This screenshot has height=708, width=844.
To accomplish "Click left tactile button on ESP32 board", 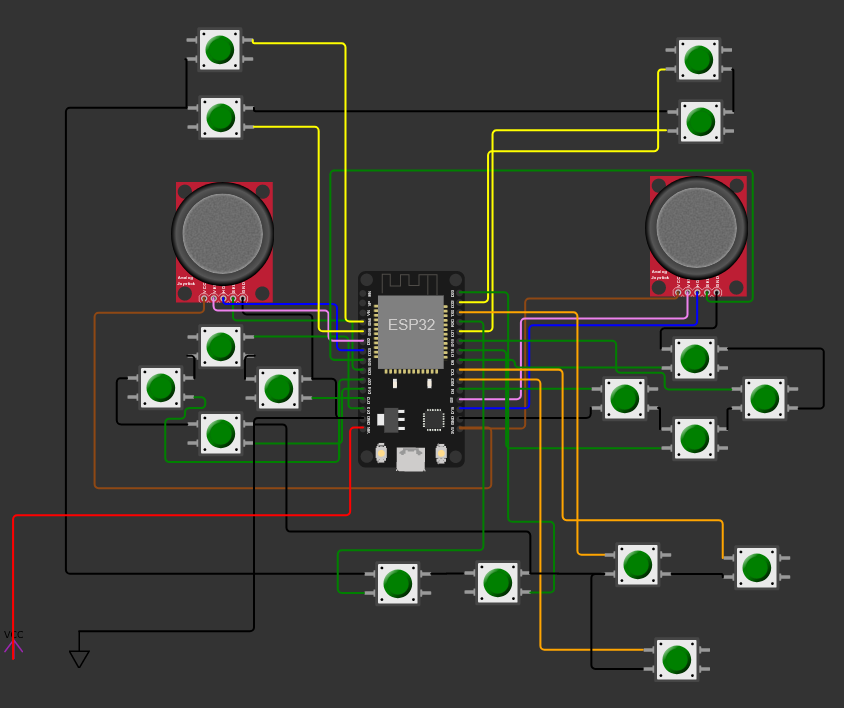I will click(381, 453).
